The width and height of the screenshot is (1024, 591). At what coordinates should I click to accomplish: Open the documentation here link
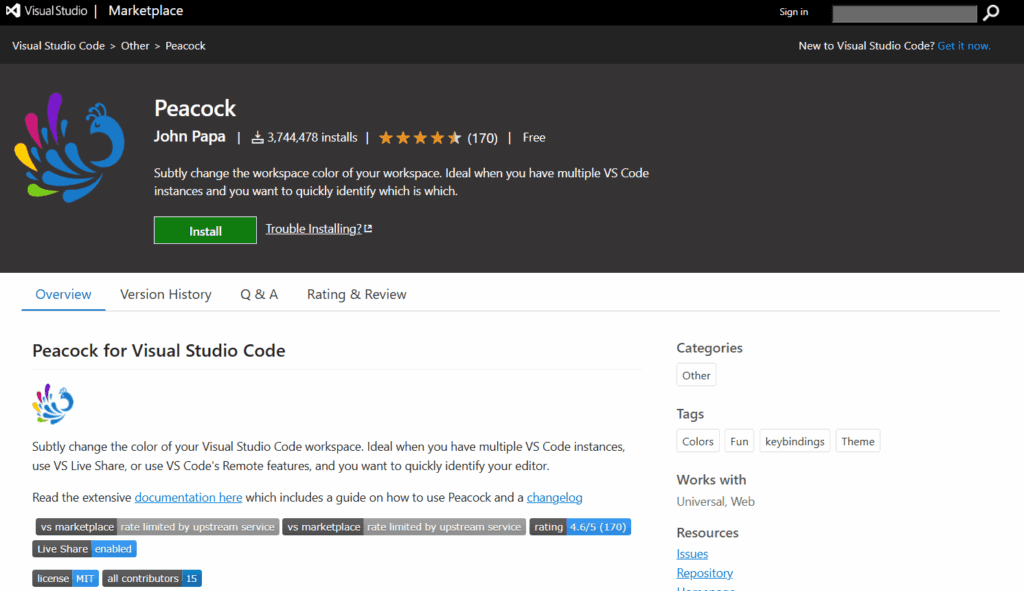click(188, 498)
